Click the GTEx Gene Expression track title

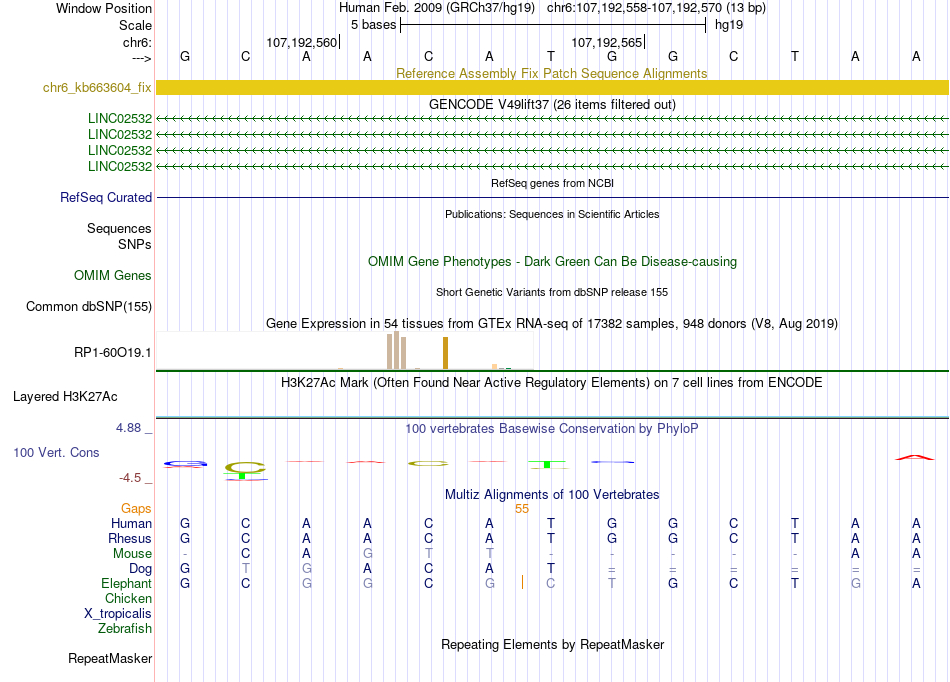[552, 323]
